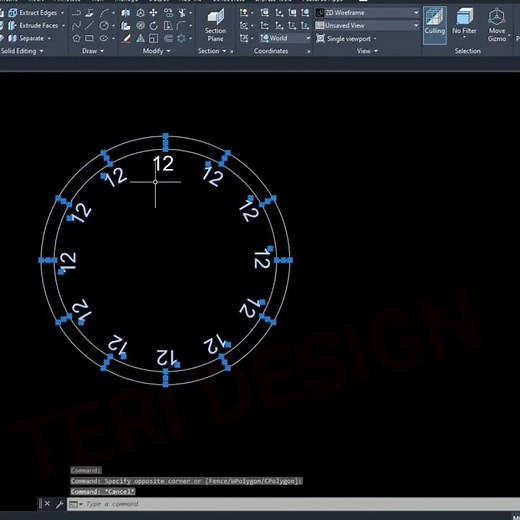Click the Offset tool in Modify panel
The height and width of the screenshot is (520, 520).
coord(168,38)
